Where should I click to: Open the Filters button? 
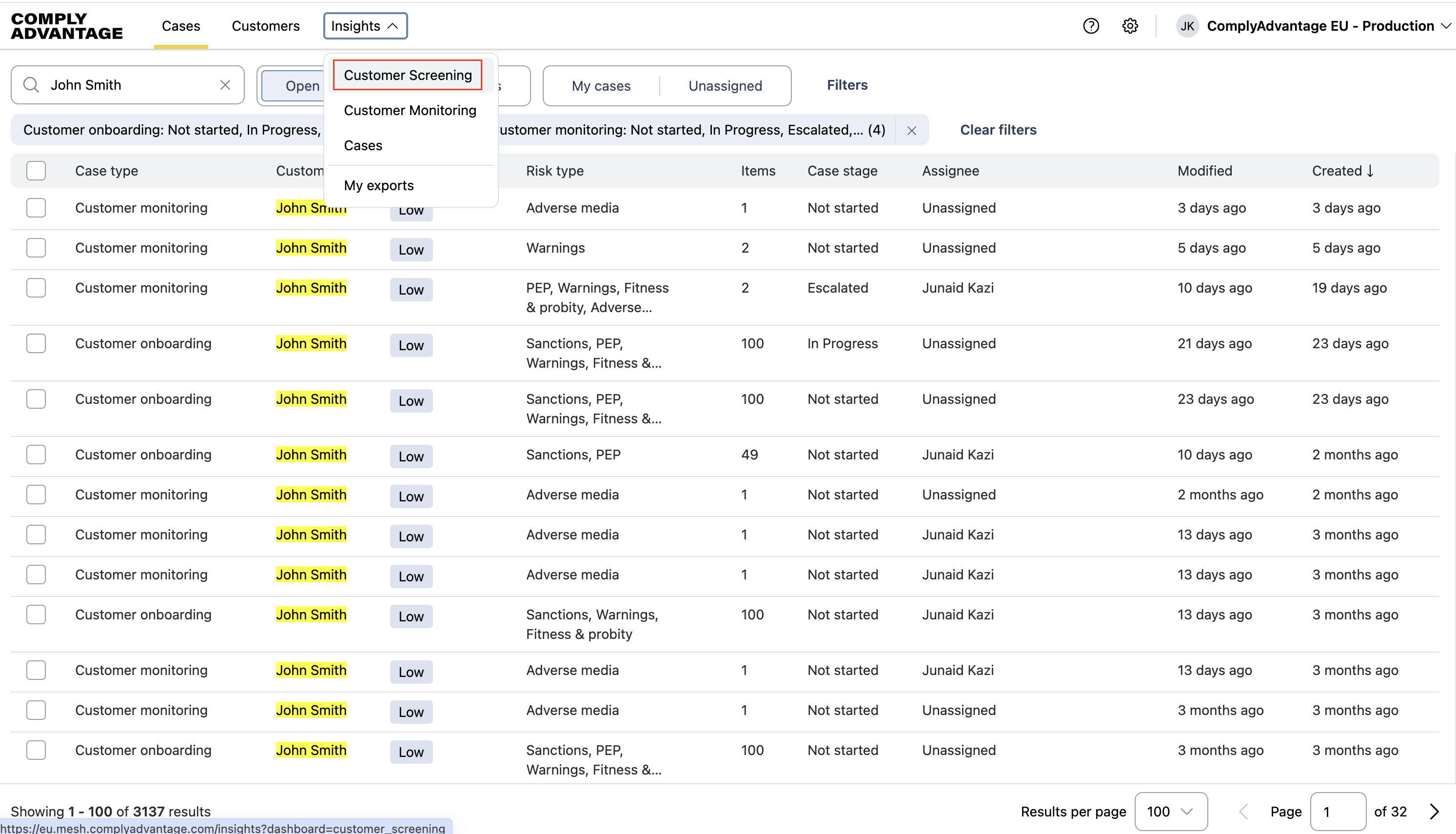click(x=847, y=85)
